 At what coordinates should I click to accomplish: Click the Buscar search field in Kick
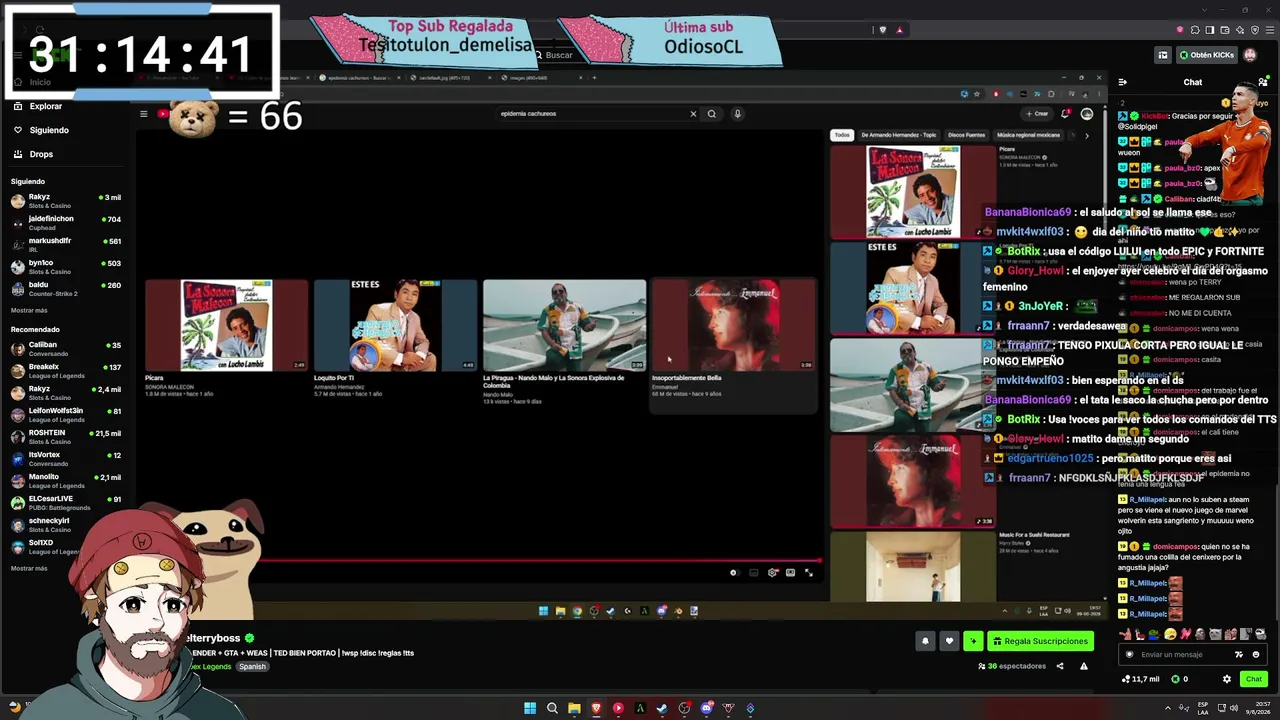pos(560,55)
